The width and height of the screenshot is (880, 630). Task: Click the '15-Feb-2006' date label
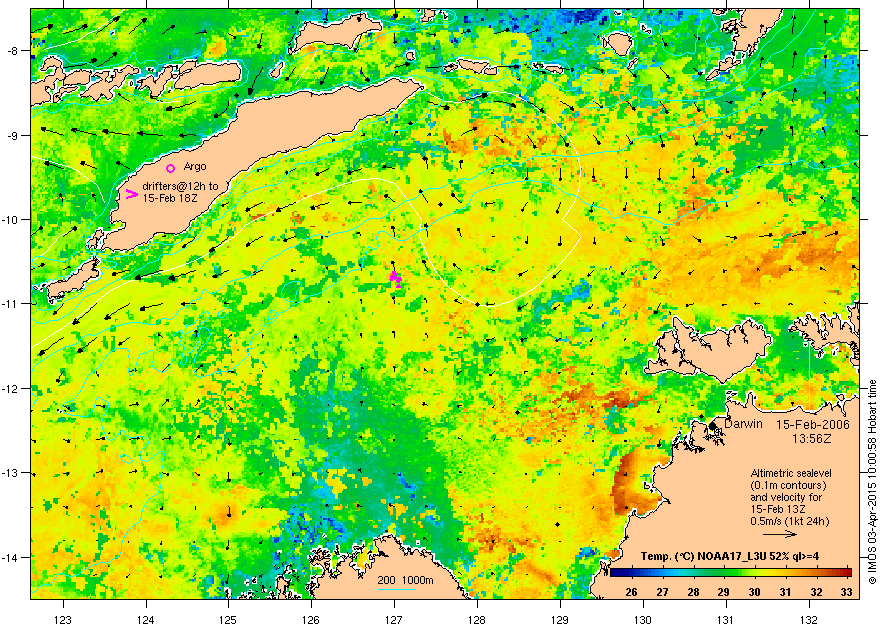pos(813,425)
